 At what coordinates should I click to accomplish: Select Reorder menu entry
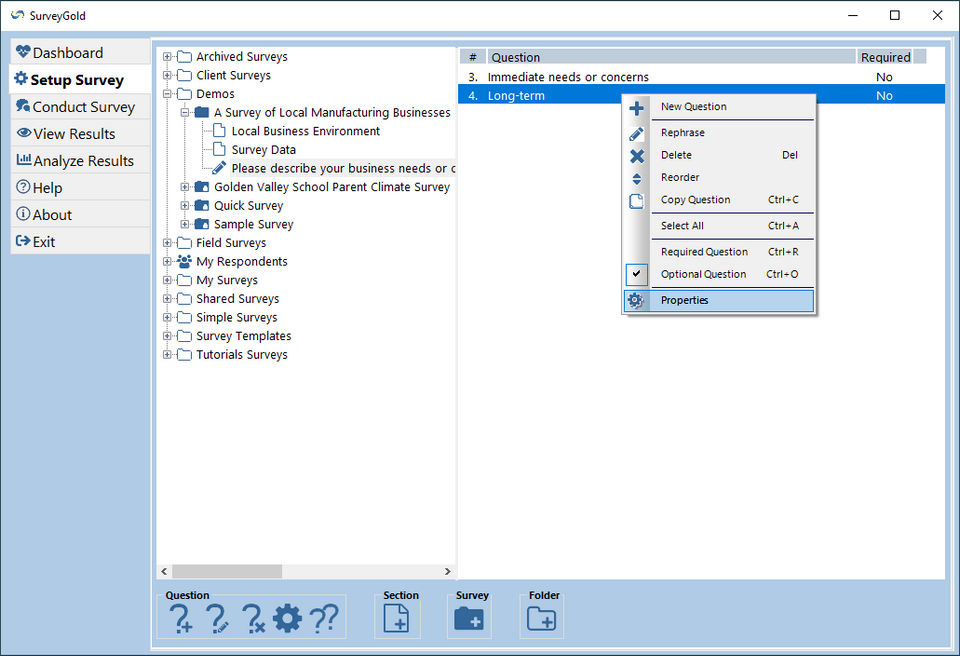(x=719, y=177)
